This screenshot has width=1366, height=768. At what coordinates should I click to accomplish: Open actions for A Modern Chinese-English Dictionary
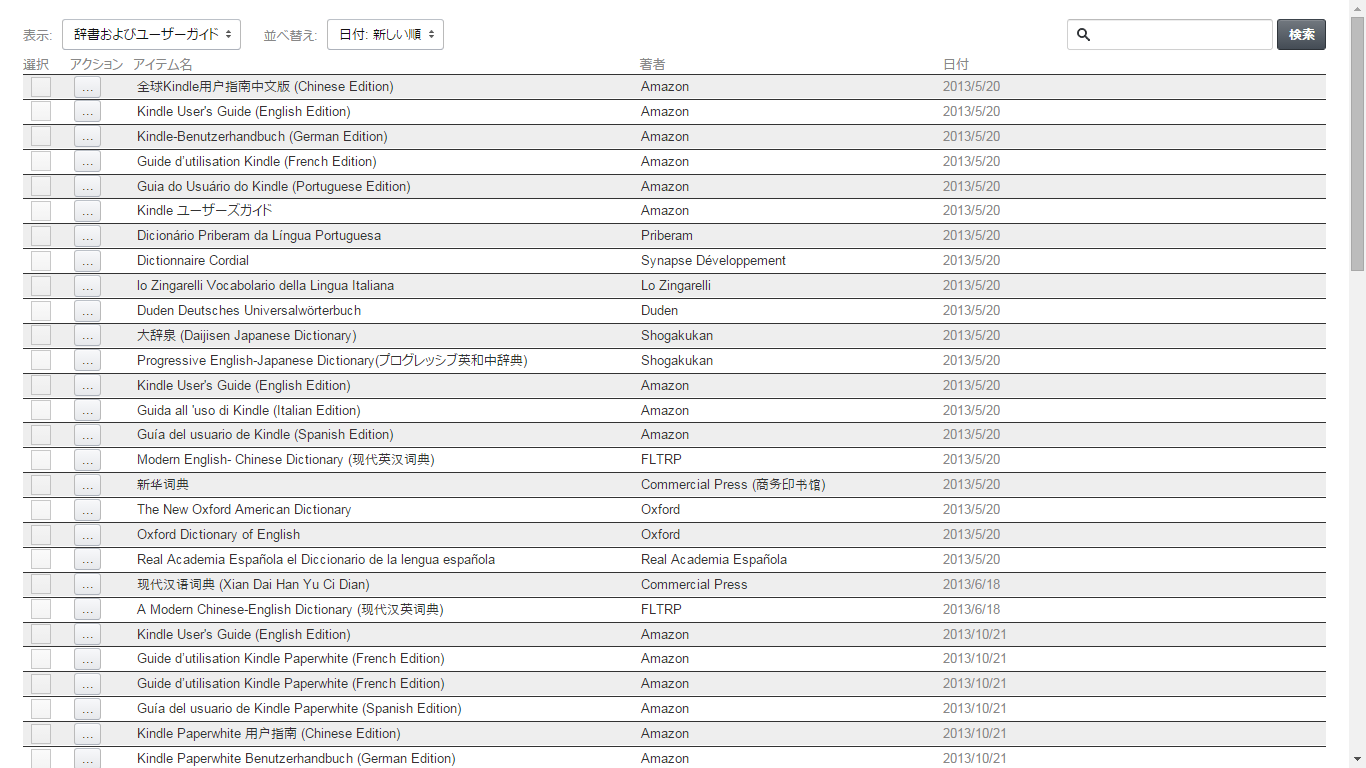(x=87, y=610)
